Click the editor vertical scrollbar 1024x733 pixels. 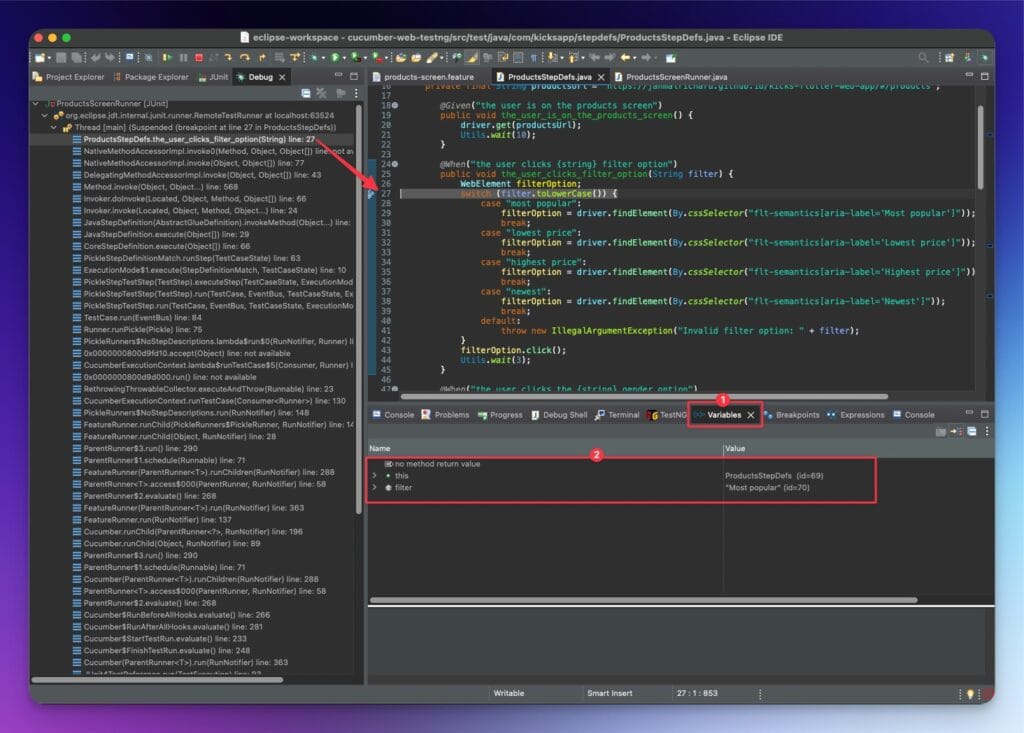pyautogui.click(x=980, y=147)
